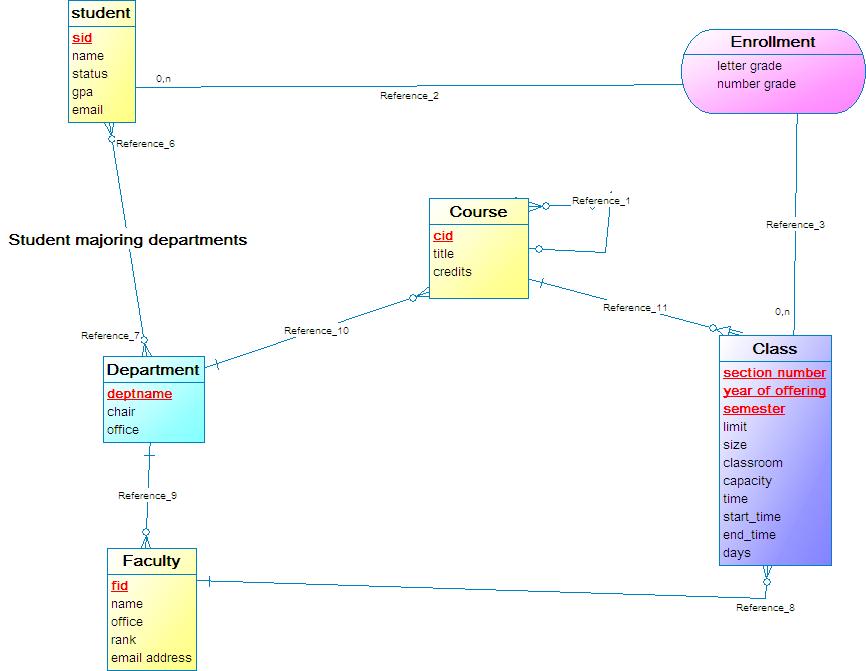
Task: Click the Faculty entity title
Action: point(151,561)
